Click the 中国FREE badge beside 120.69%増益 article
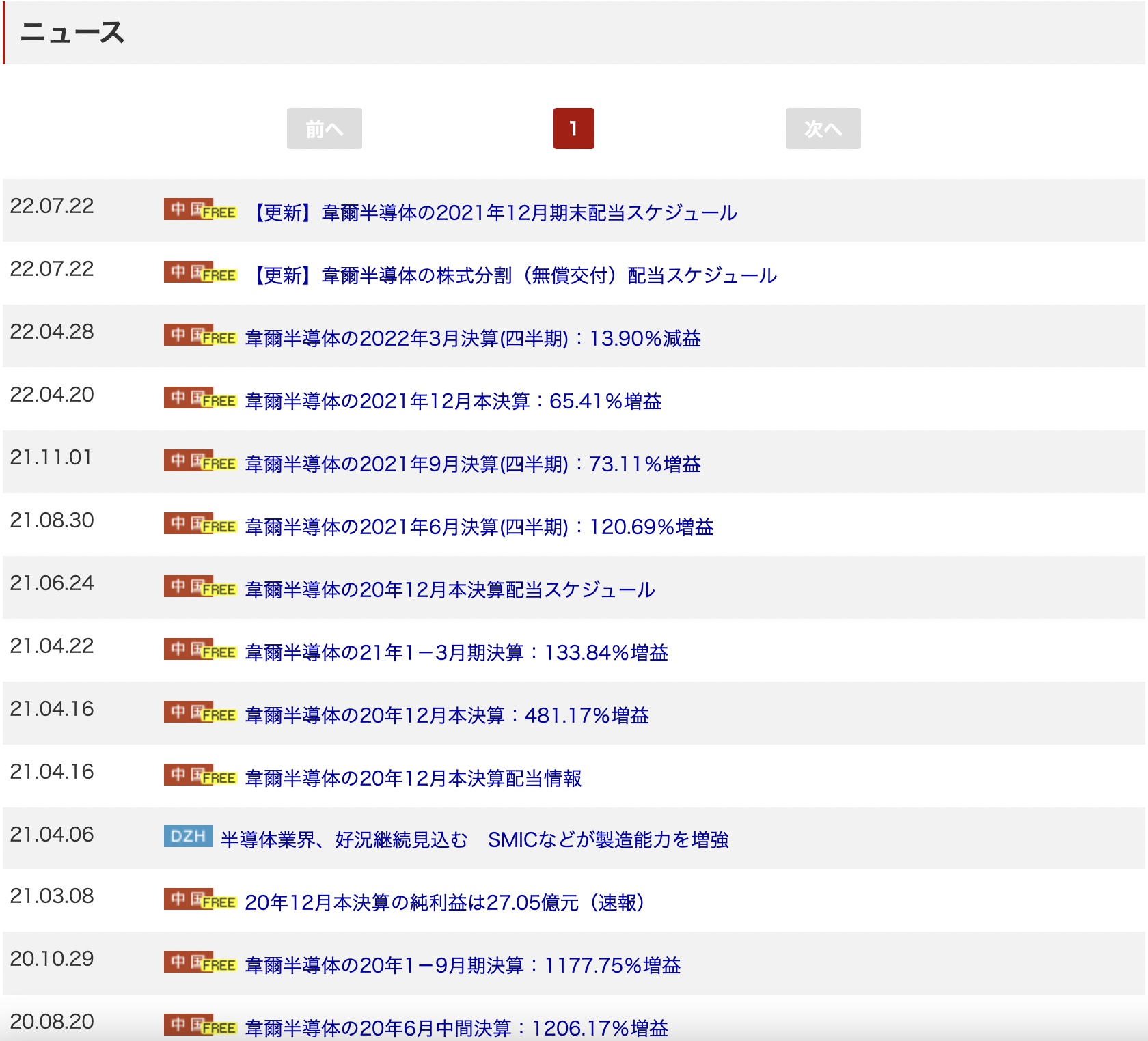The image size is (1148, 1041). [x=200, y=524]
